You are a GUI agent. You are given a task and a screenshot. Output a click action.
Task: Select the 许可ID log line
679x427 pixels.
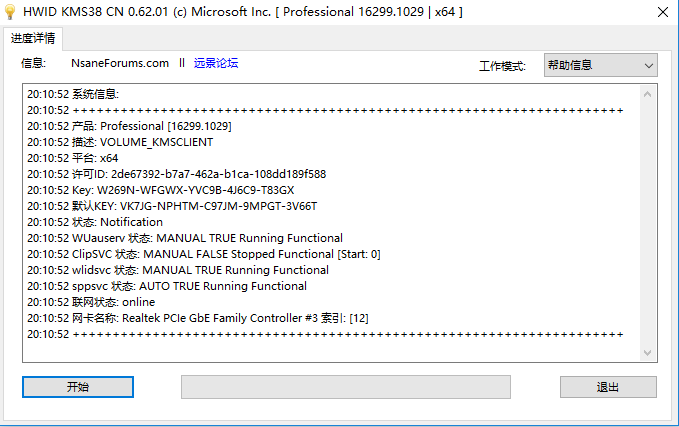pos(176,174)
